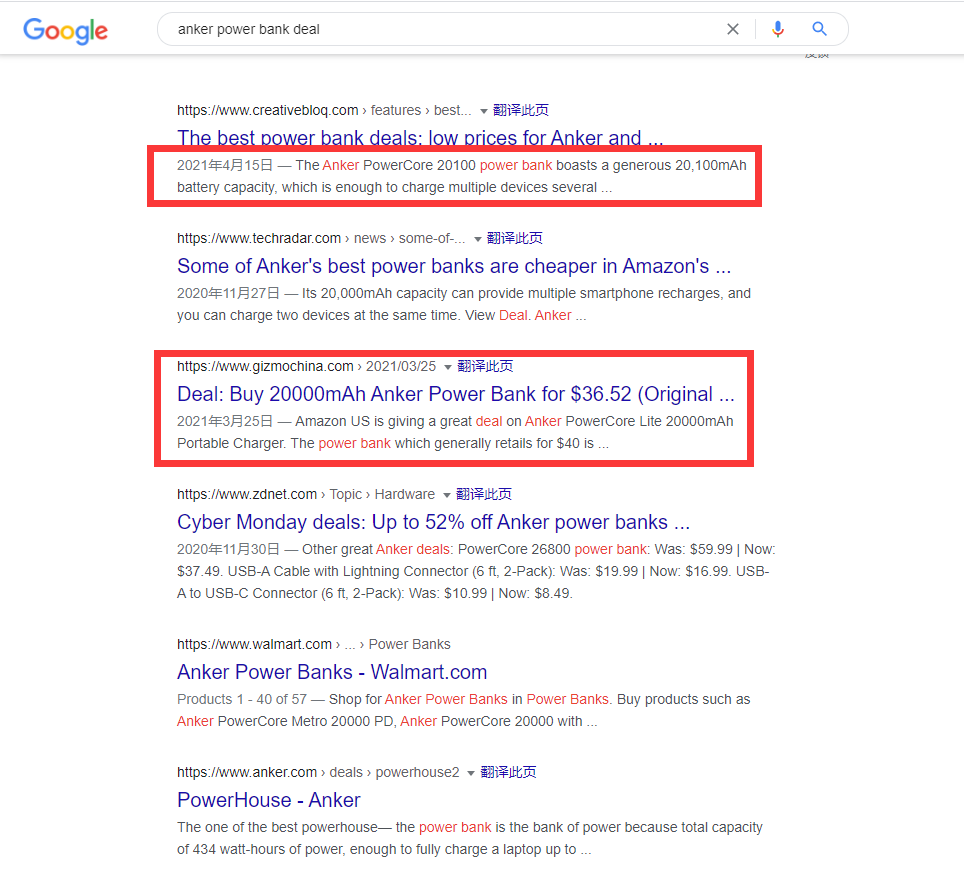Open dropdown arrow beside zdnet.com URL

pyautogui.click(x=447, y=495)
